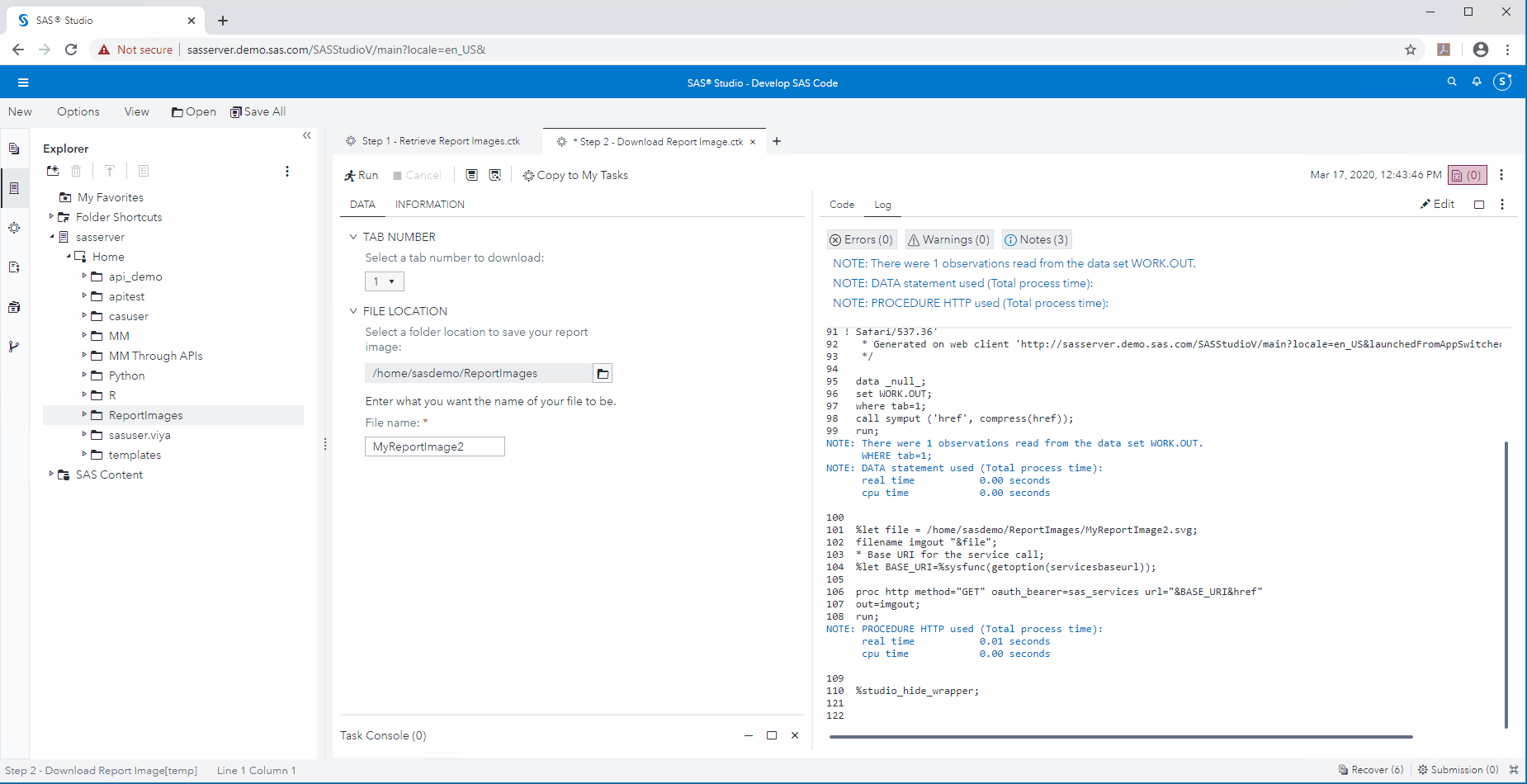Viewport: 1527px width, 784px height.
Task: Click the search magnifier icon in header
Action: 1452,82
